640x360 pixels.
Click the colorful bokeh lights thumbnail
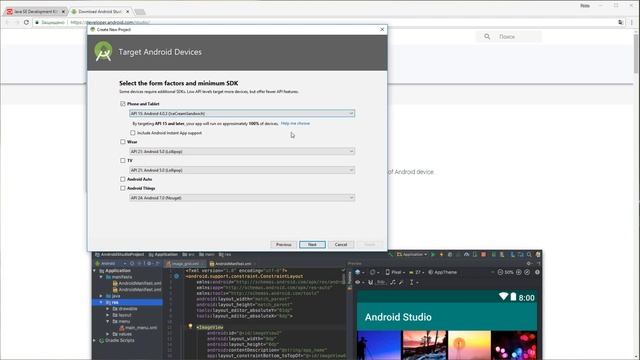[x=514, y=345]
